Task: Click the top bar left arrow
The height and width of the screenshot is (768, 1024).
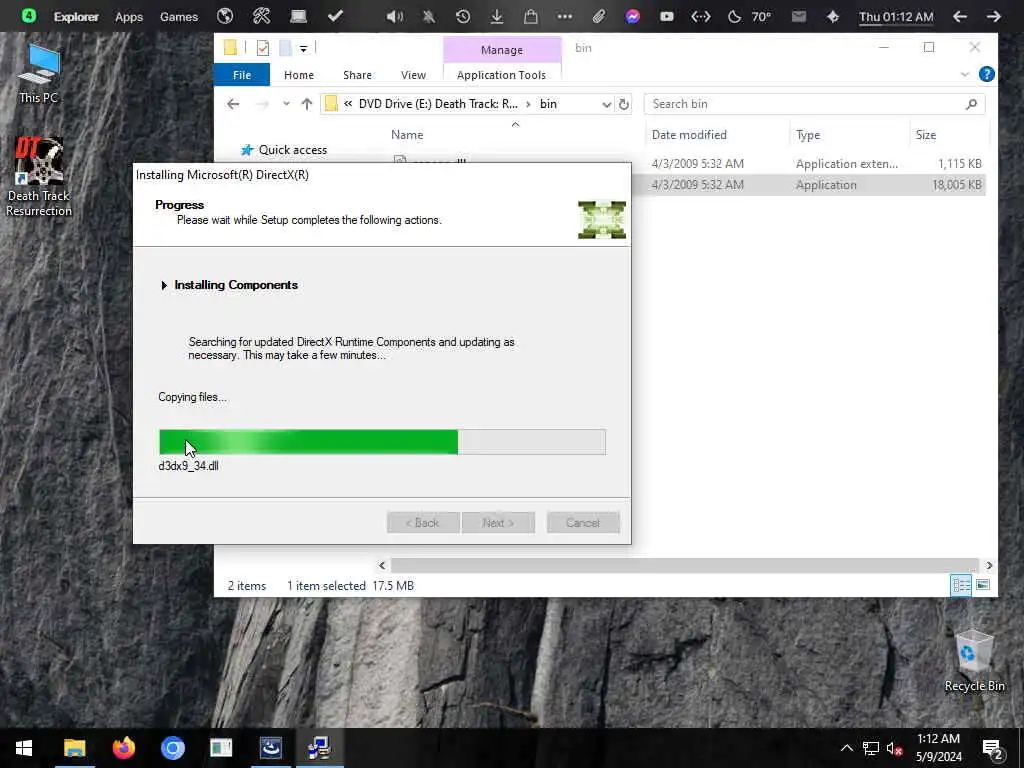Action: (x=959, y=16)
